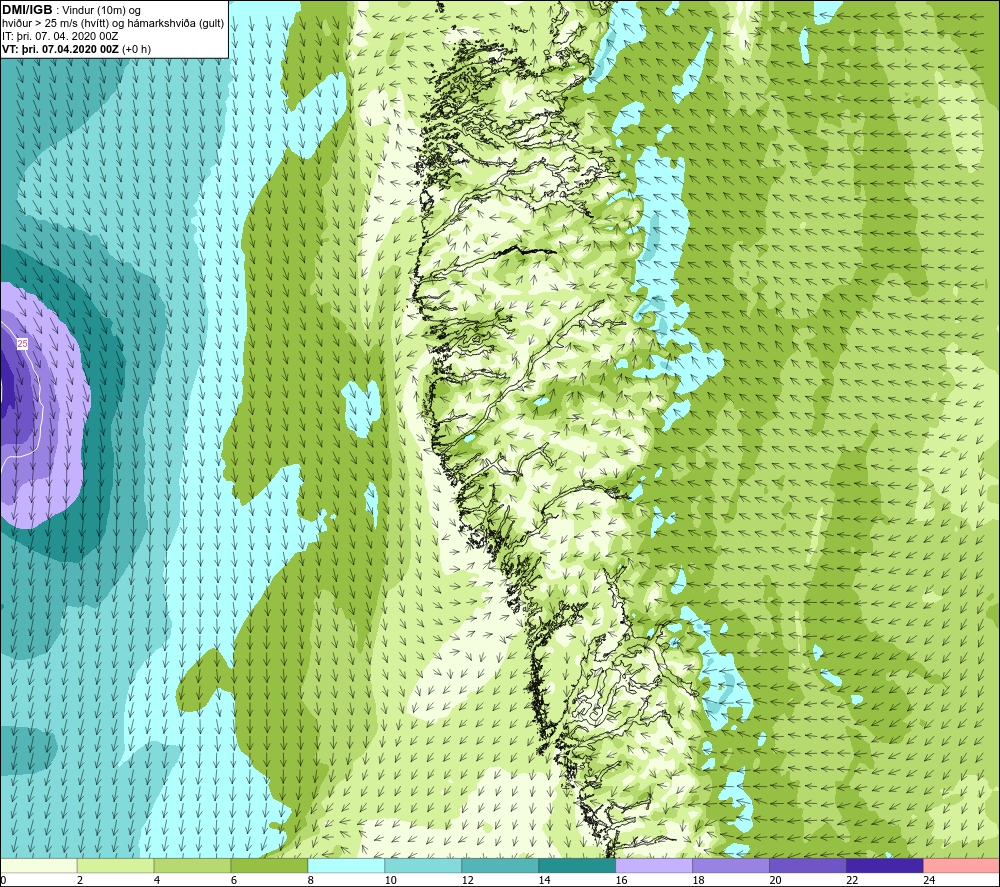Screen dimensions: 1000x887
Task: Click the legend scale label '16'
Action: pos(621,880)
